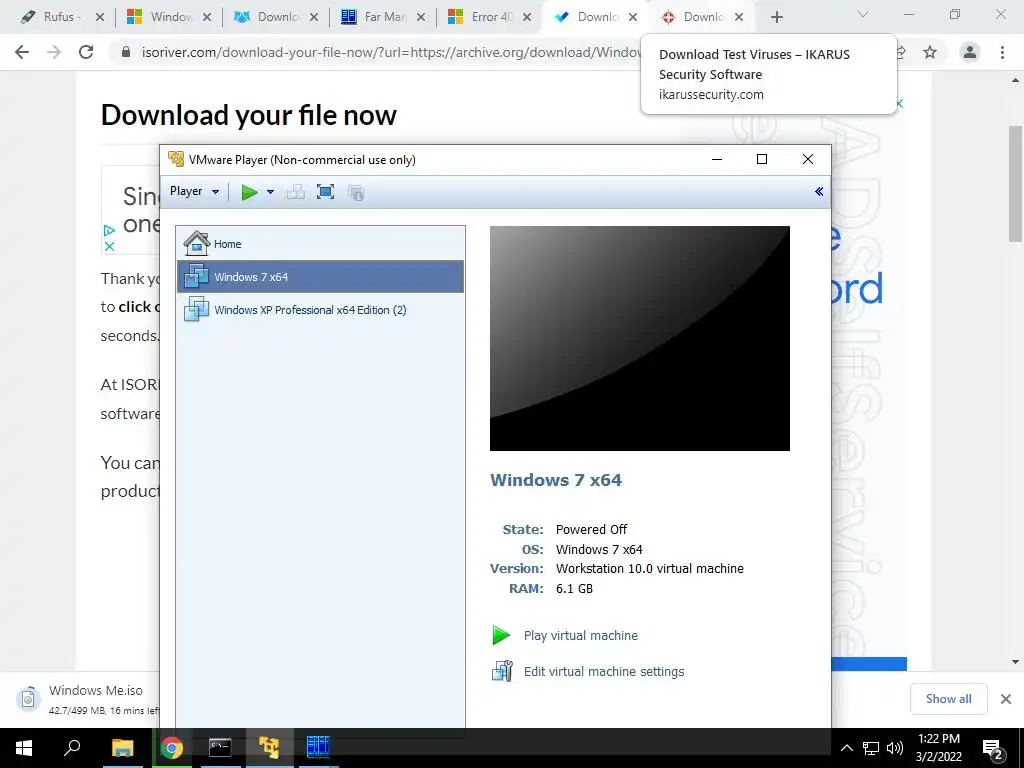
Task: Go back in Chrome
Action: tap(22, 52)
